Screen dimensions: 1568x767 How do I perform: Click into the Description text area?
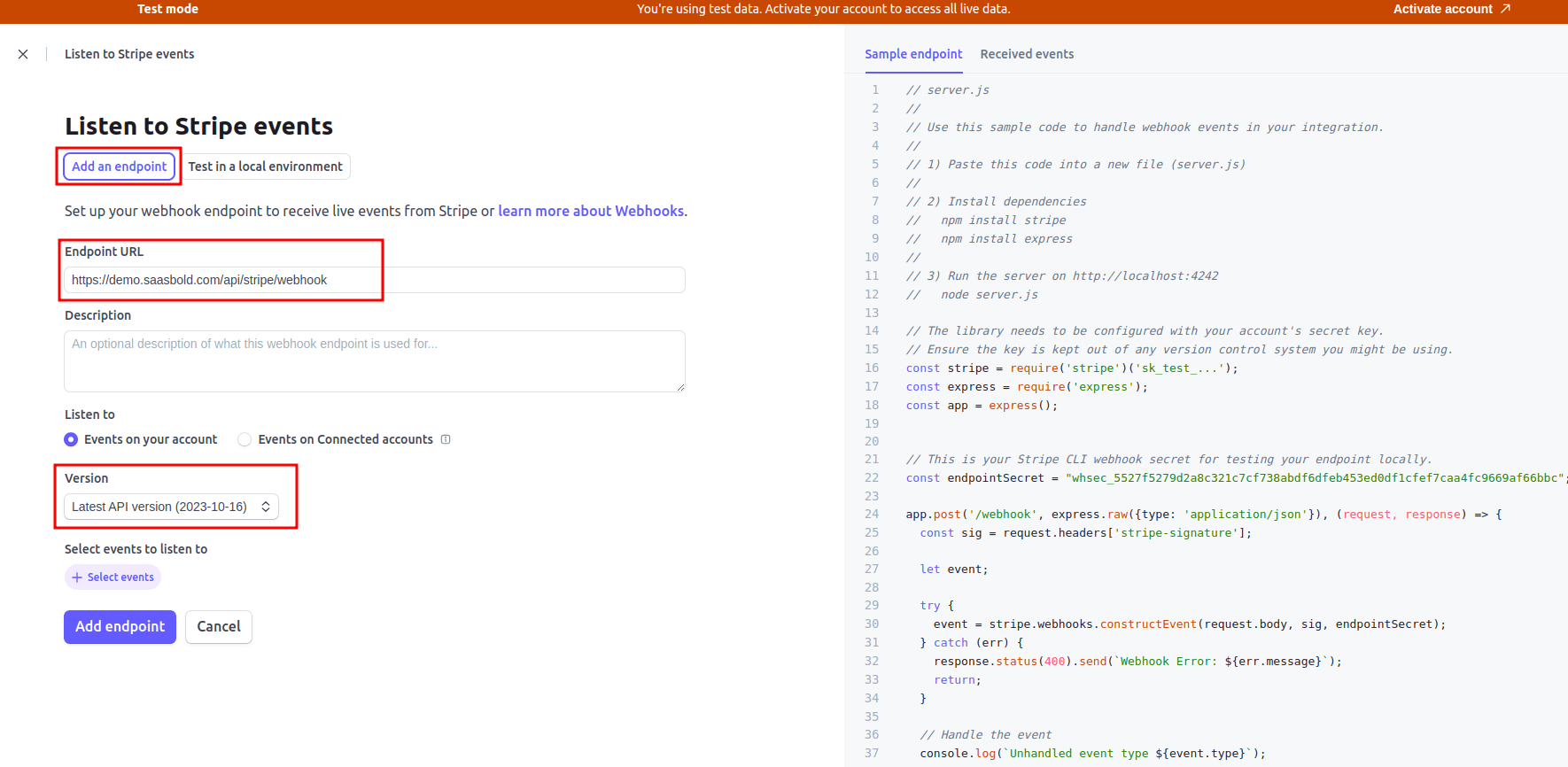(374, 361)
